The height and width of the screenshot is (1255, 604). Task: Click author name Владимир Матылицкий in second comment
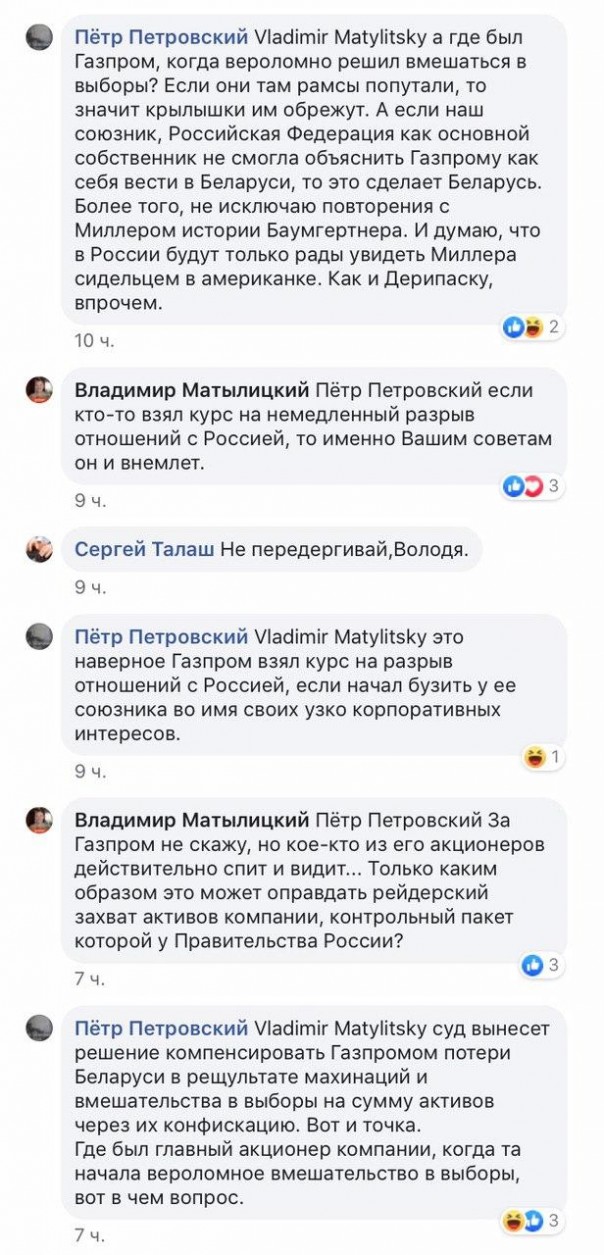pyautogui.click(x=193, y=389)
